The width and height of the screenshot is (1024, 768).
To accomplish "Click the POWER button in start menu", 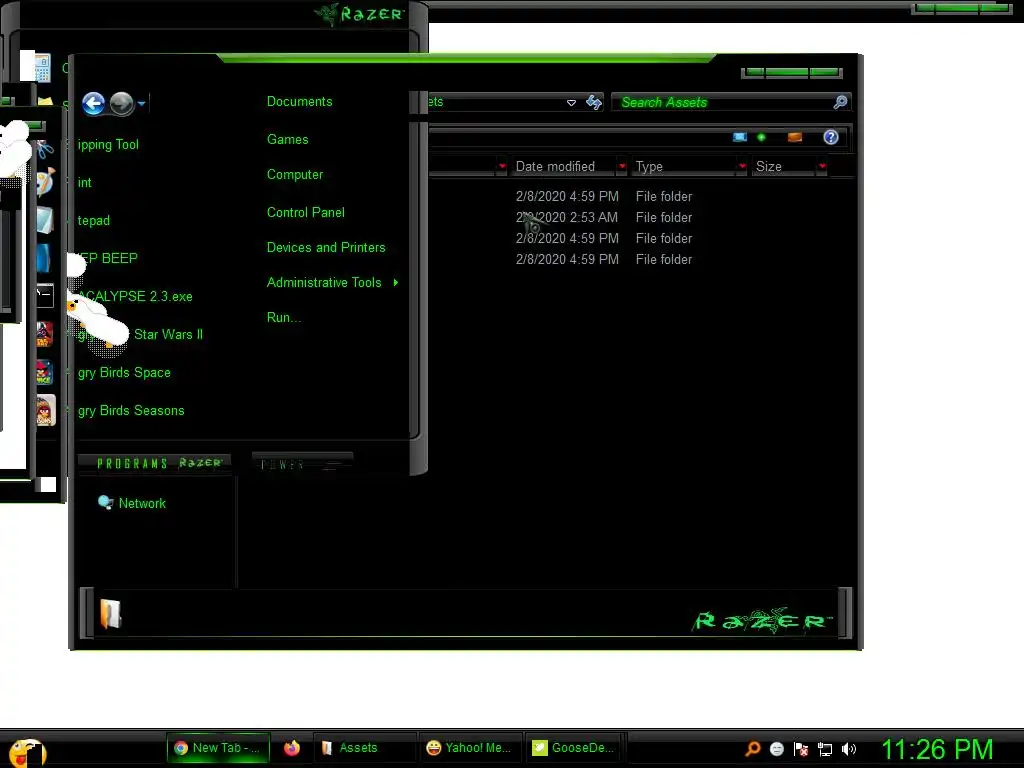I will [x=302, y=464].
